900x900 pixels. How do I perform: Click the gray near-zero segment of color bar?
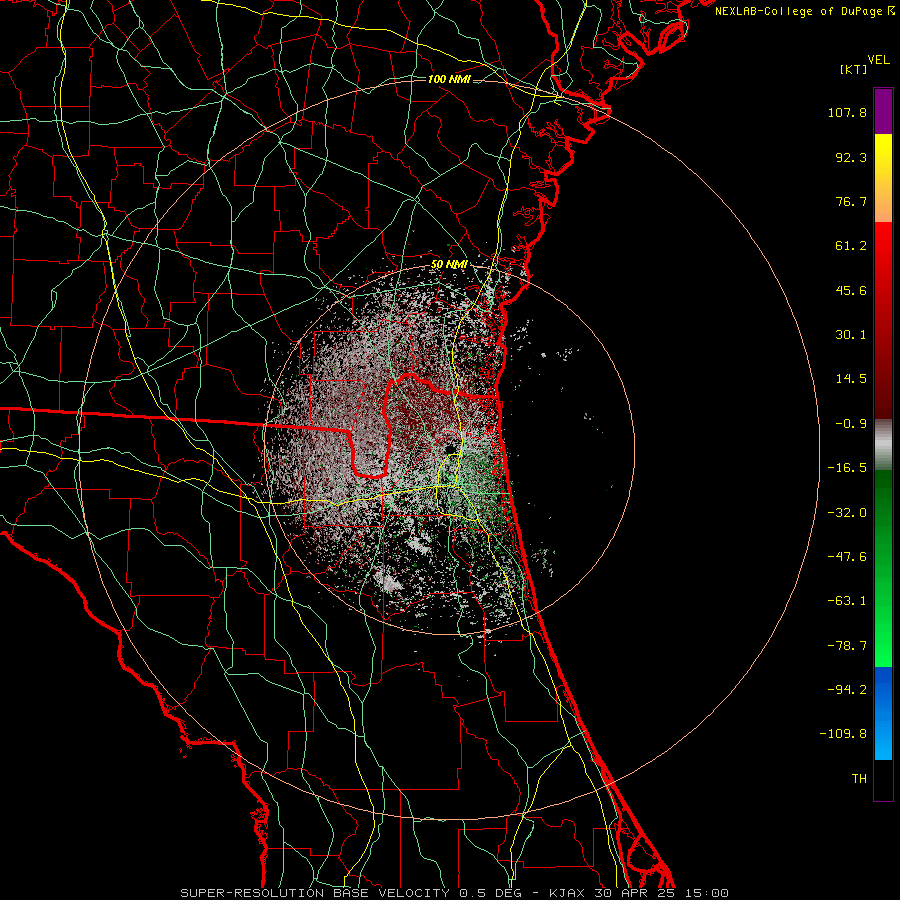coord(883,445)
